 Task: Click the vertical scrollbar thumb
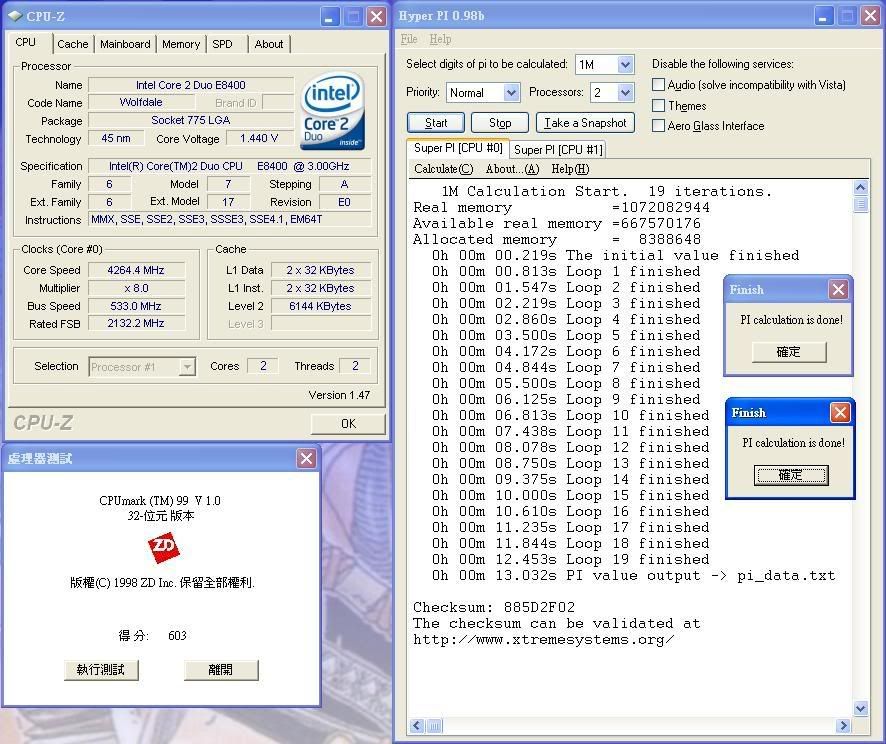coord(861,203)
